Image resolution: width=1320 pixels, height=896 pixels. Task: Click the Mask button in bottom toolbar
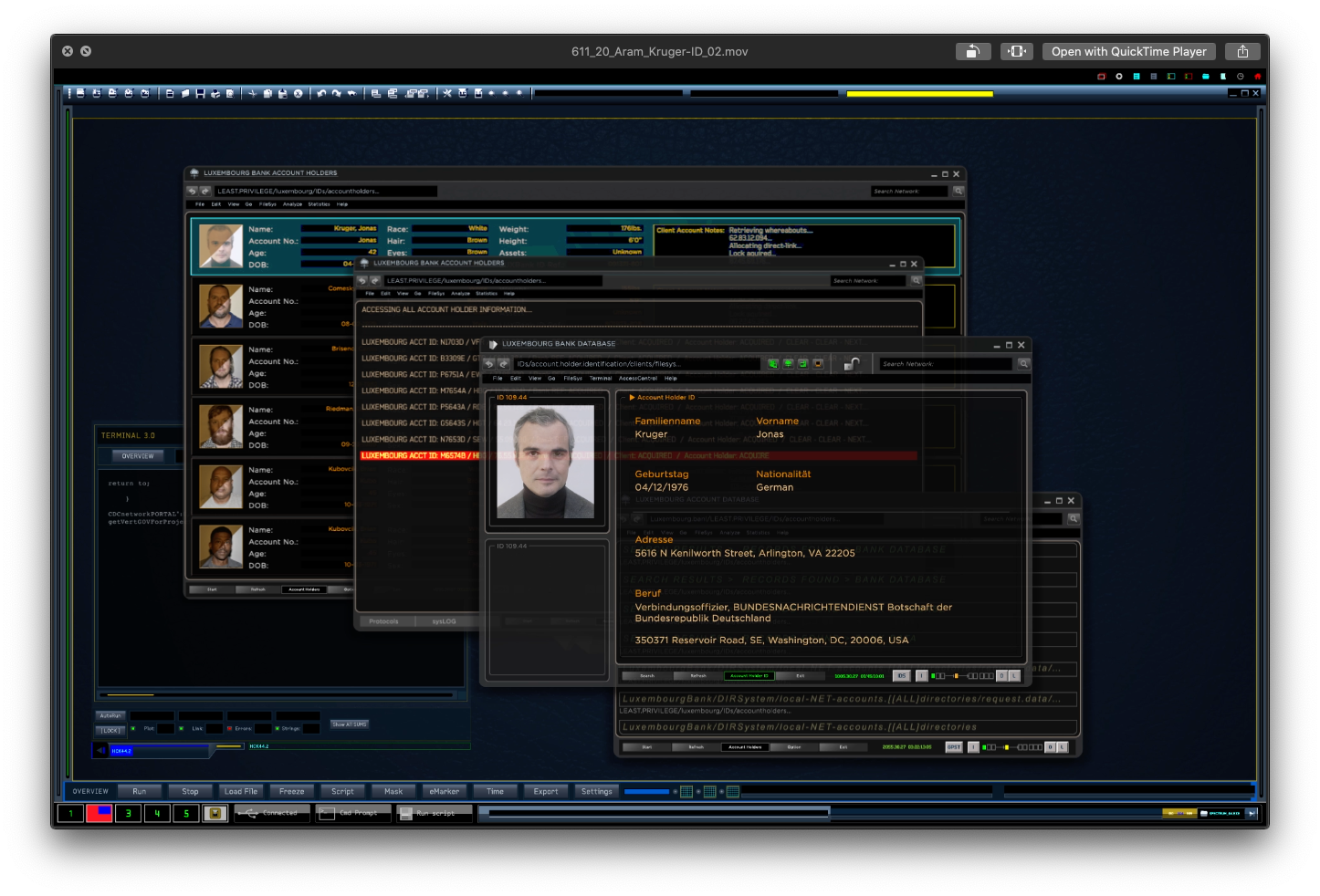click(393, 791)
